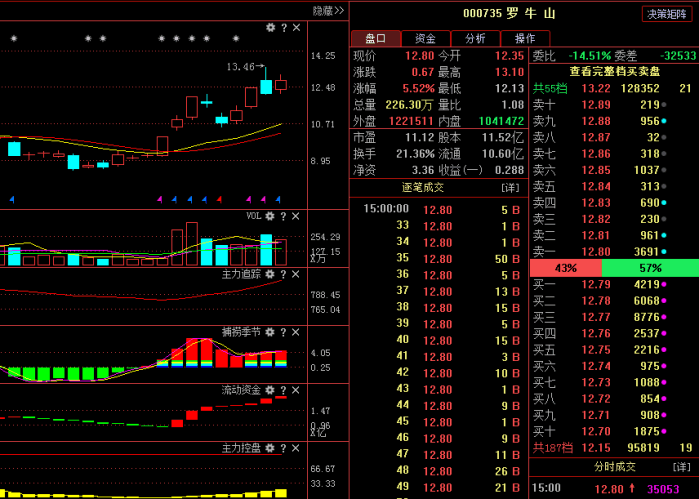The height and width of the screenshot is (499, 699).
Task: Open gear settings on 主力追踪 panel
Action: pyautogui.click(x=270, y=273)
